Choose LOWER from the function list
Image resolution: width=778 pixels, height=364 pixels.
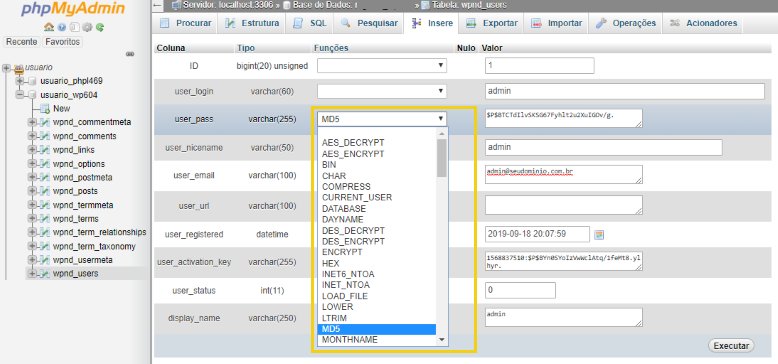click(x=376, y=307)
